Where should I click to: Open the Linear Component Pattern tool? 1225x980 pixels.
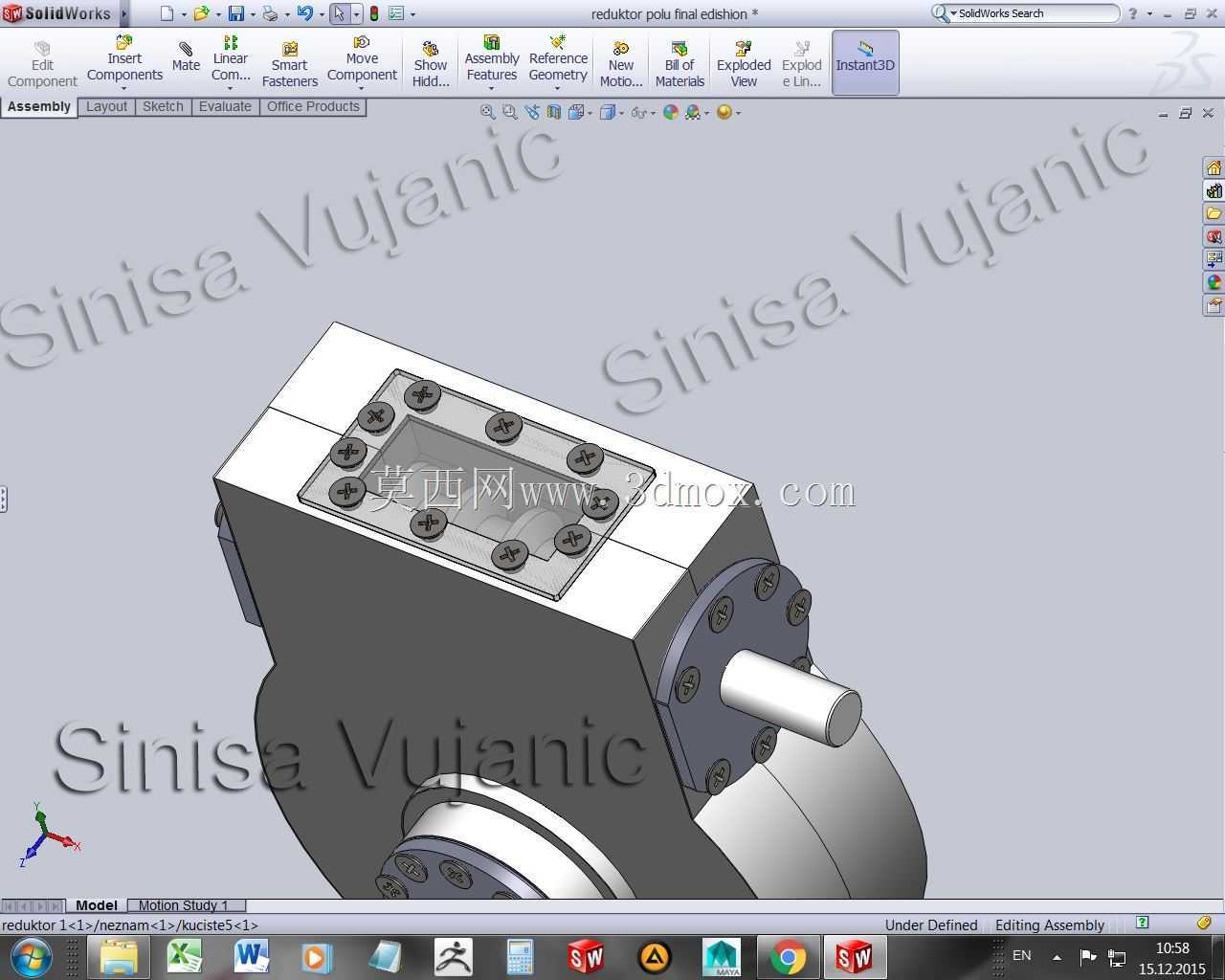(x=231, y=59)
